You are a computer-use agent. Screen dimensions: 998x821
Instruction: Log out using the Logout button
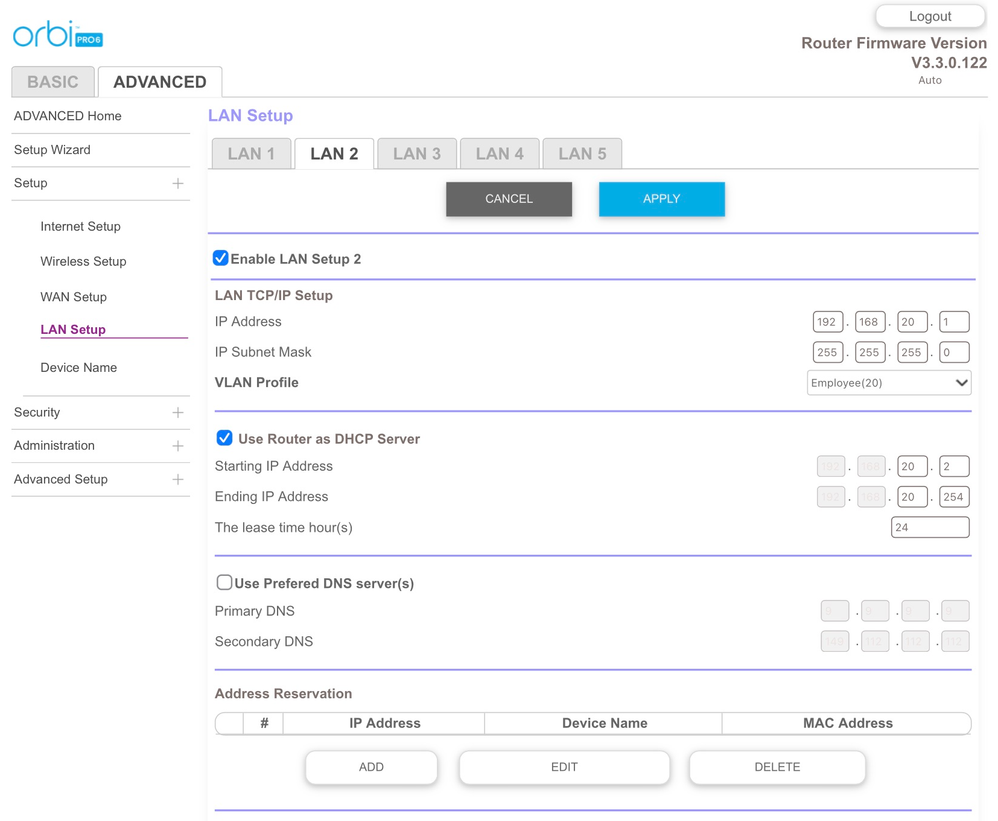(x=929, y=17)
